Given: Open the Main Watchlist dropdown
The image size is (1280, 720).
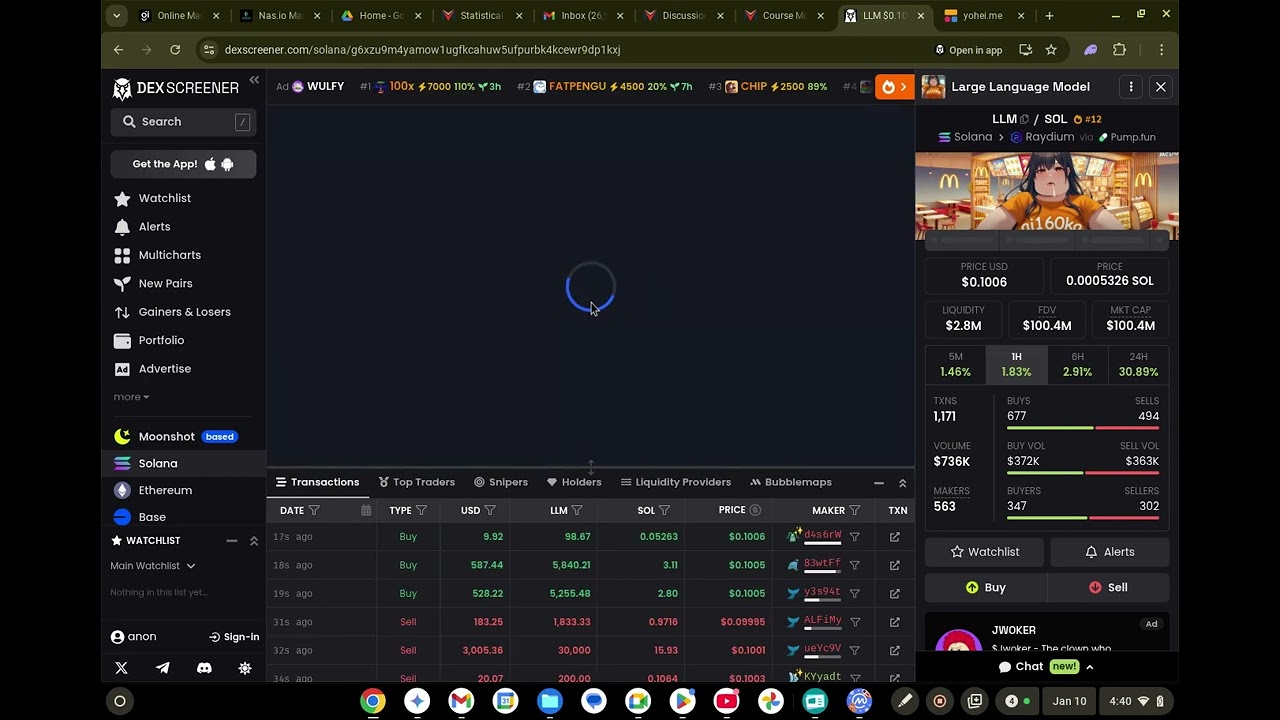Looking at the screenshot, I should pos(153,566).
